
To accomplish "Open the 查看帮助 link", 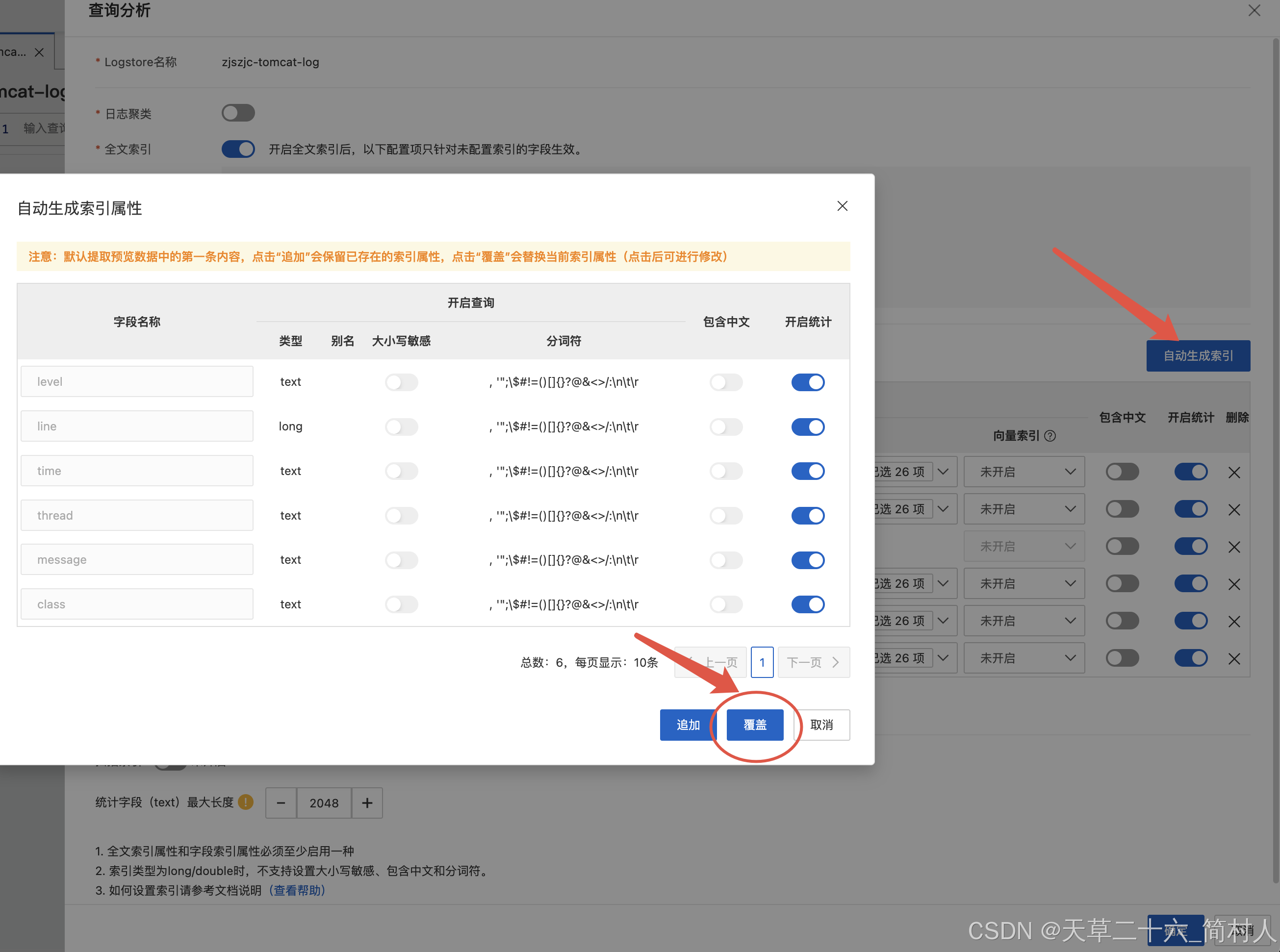I will [x=298, y=890].
